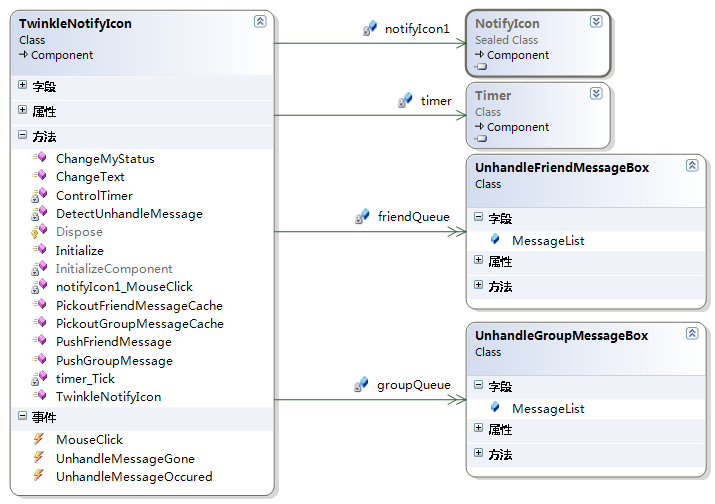Click the friendQueue association field icon
This screenshot has height=504, width=715.
click(362, 216)
